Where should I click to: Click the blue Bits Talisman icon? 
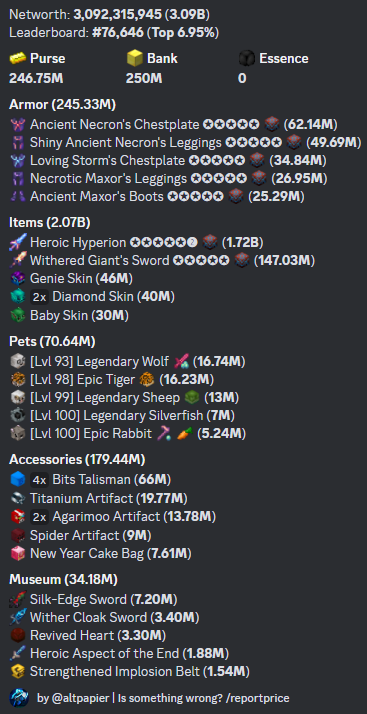coord(18,479)
